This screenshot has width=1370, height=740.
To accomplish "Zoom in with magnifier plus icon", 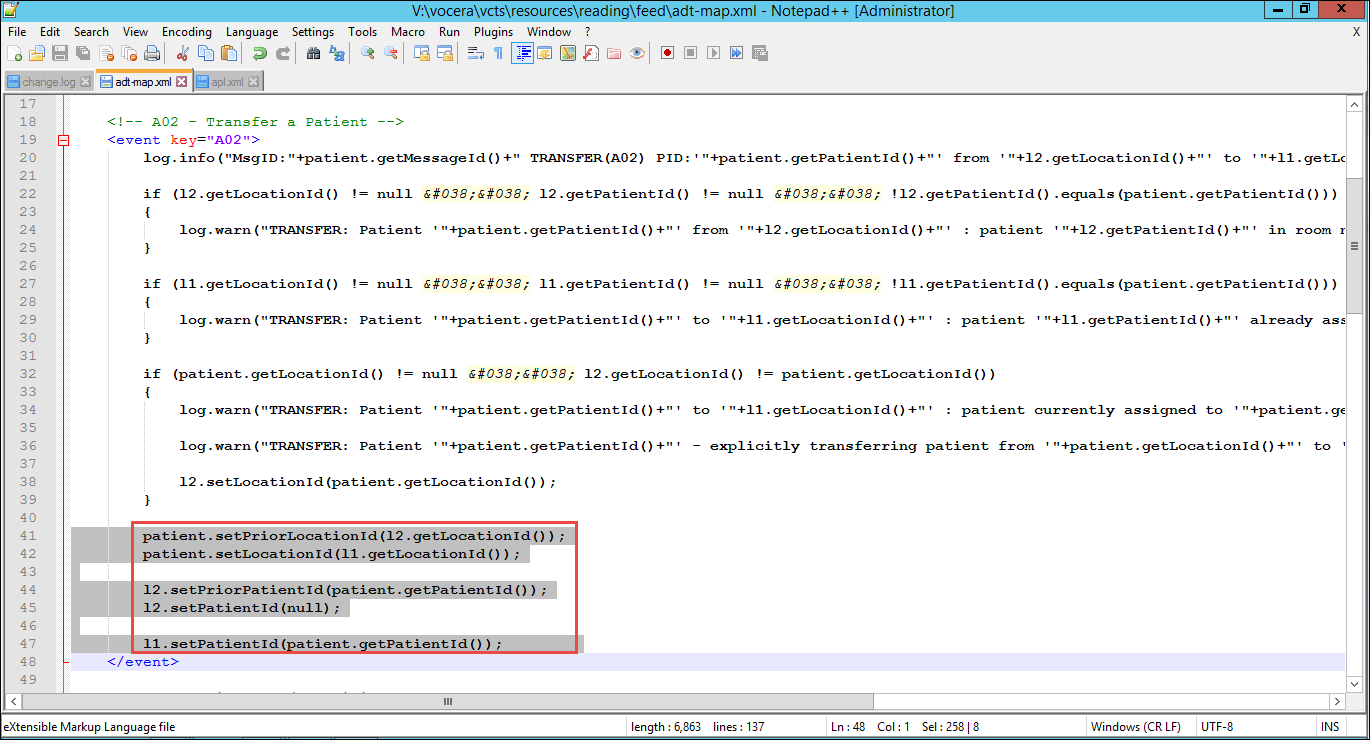I will (x=368, y=53).
